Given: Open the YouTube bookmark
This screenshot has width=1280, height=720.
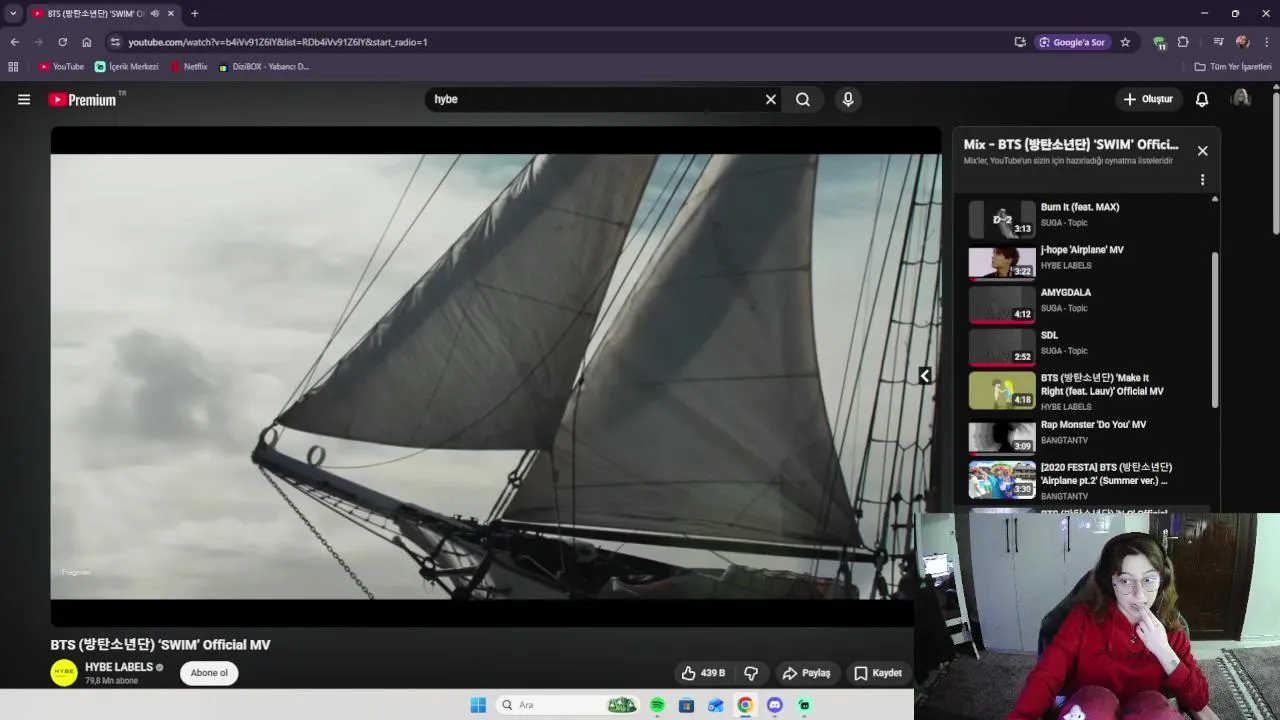Looking at the screenshot, I should click(x=61, y=67).
